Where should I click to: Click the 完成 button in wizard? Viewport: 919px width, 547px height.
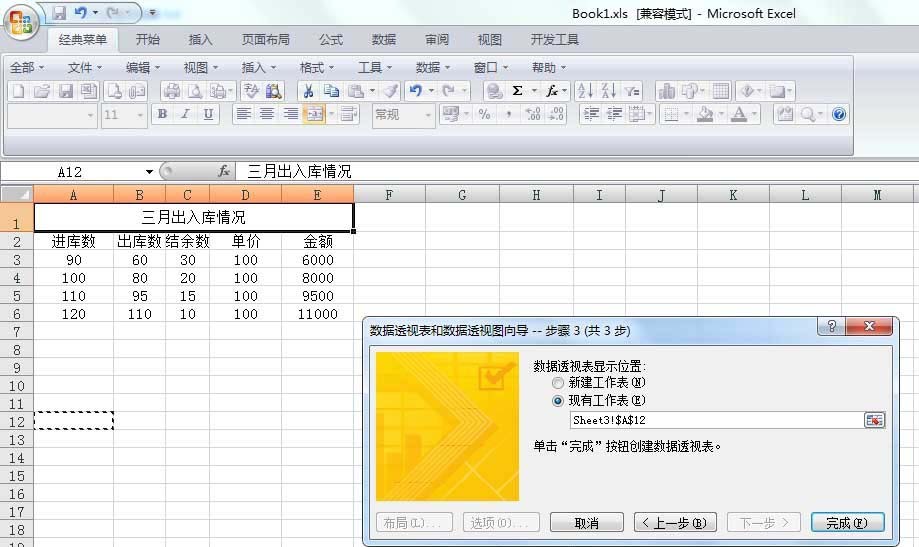[x=847, y=522]
